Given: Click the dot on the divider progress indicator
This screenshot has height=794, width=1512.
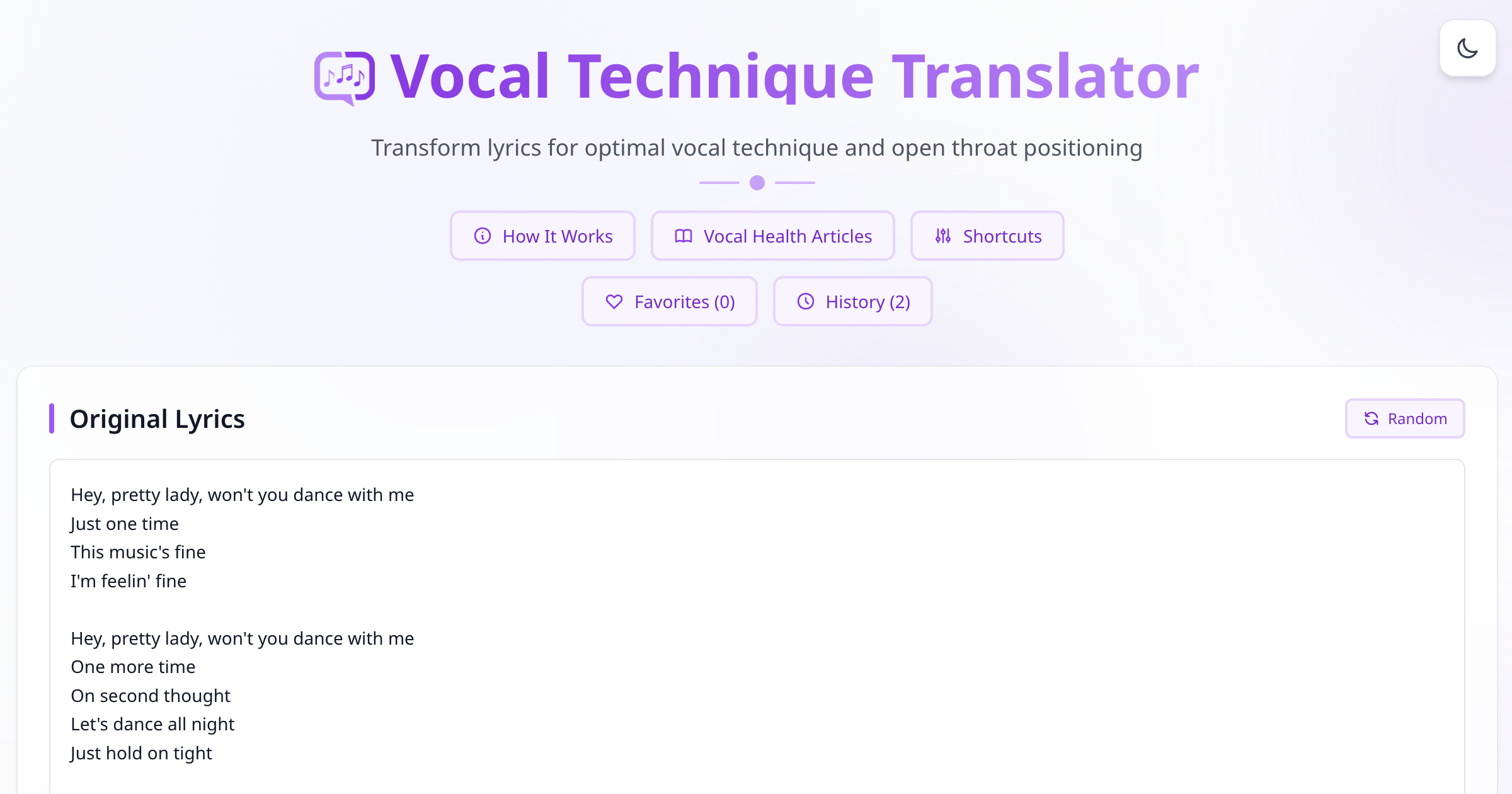Looking at the screenshot, I should pyautogui.click(x=757, y=183).
